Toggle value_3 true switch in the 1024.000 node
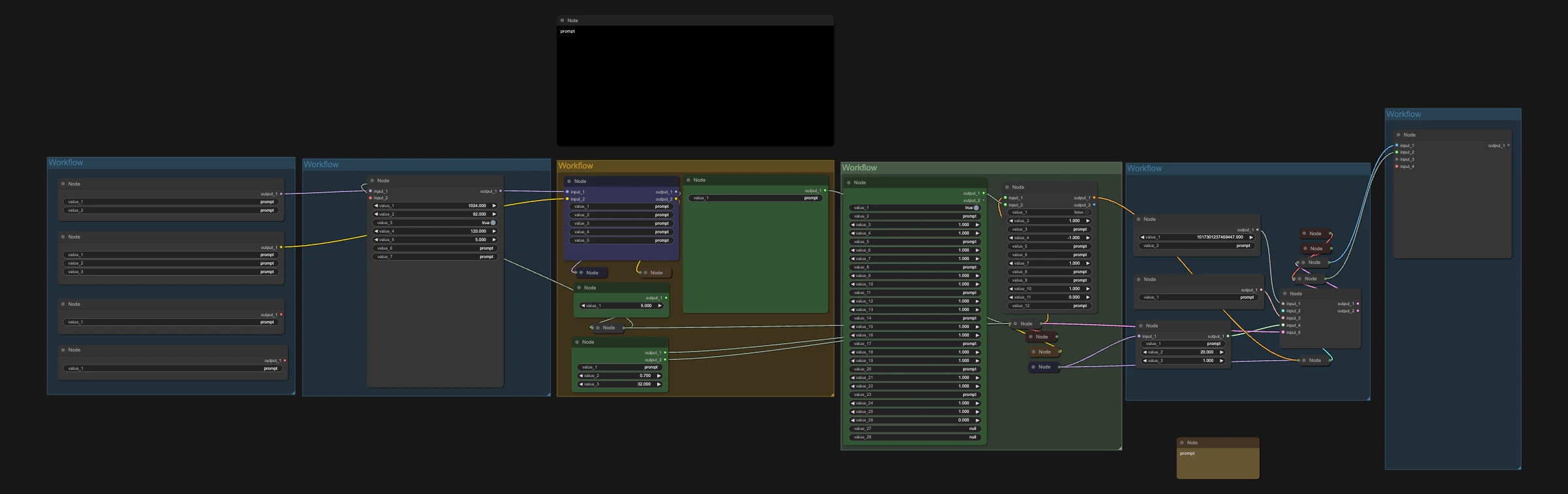 pos(493,223)
